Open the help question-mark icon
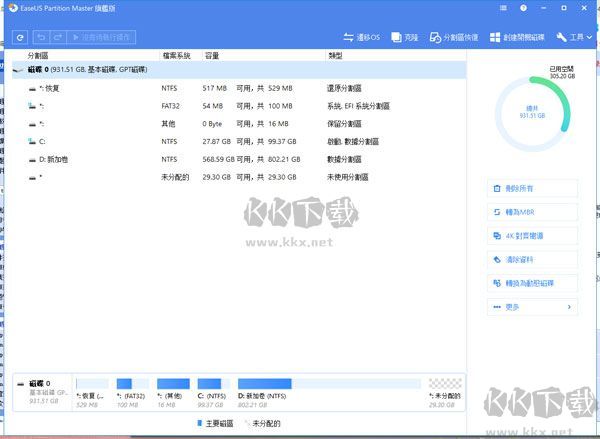 pos(523,8)
